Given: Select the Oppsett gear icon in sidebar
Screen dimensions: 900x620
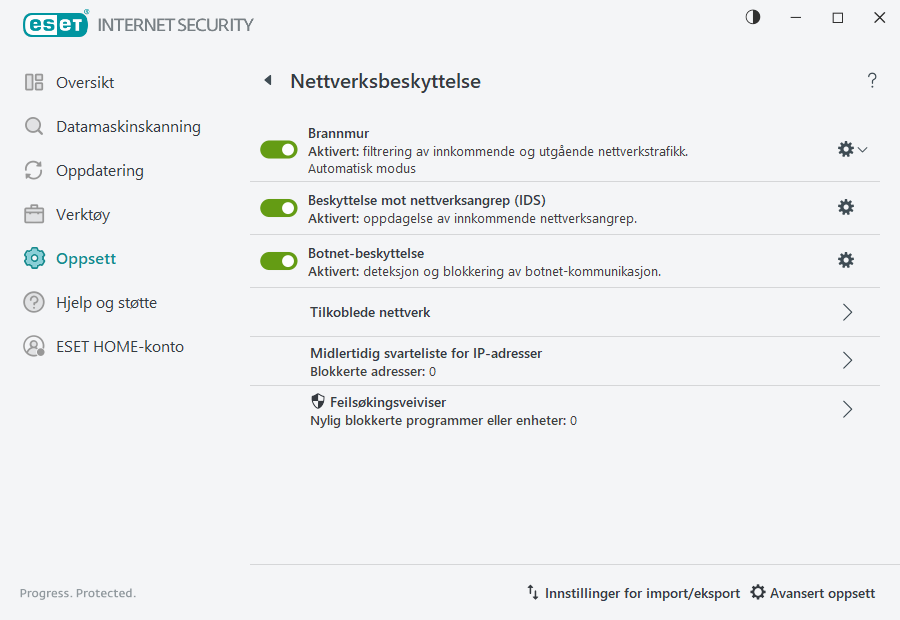Looking at the screenshot, I should [33, 258].
